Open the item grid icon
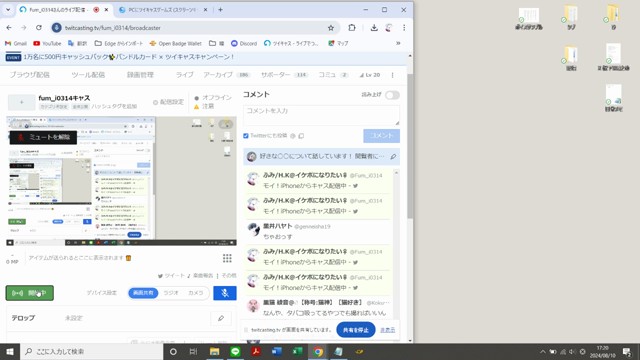 point(227,258)
